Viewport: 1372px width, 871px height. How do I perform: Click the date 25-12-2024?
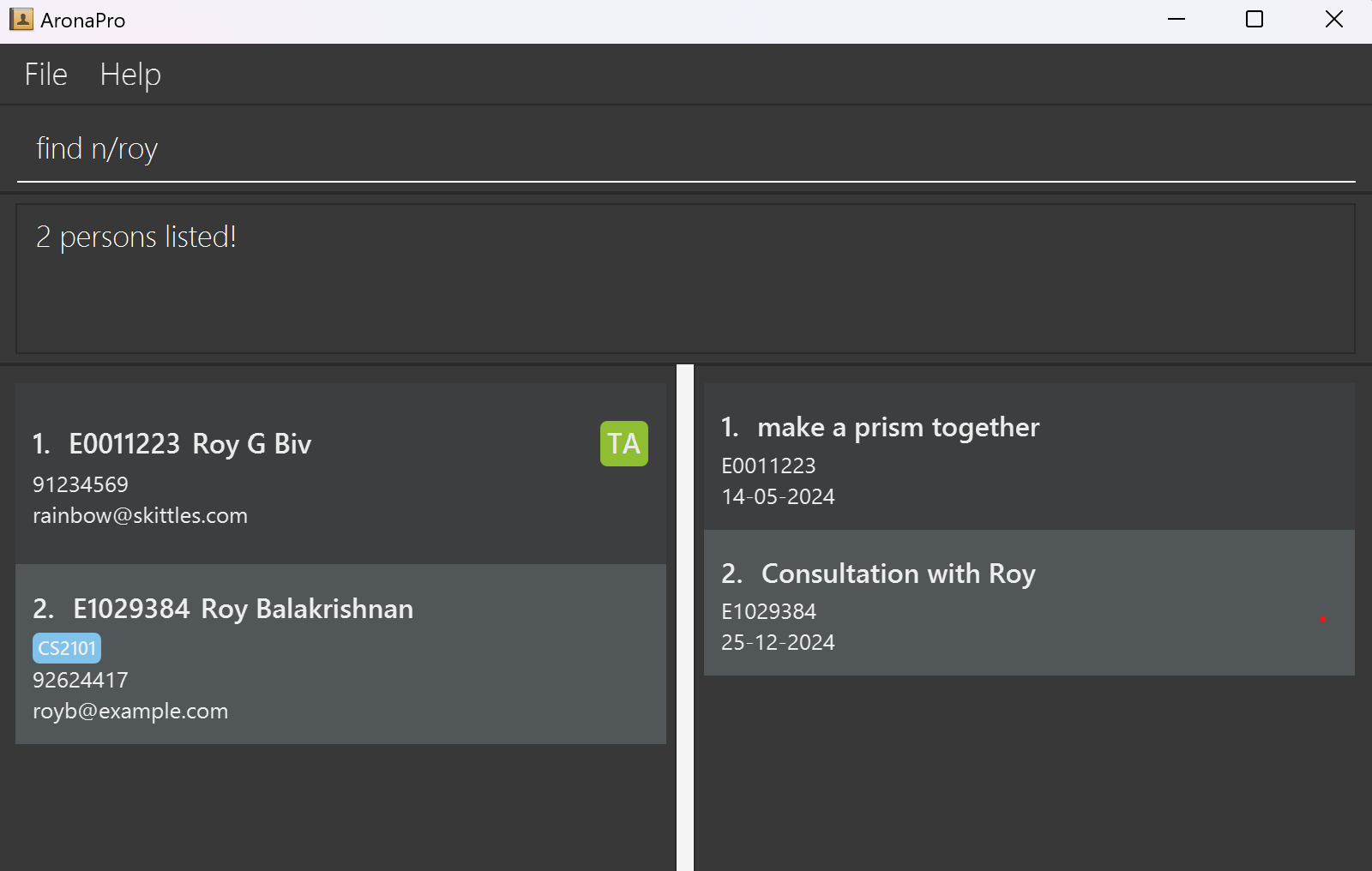pyautogui.click(x=778, y=642)
